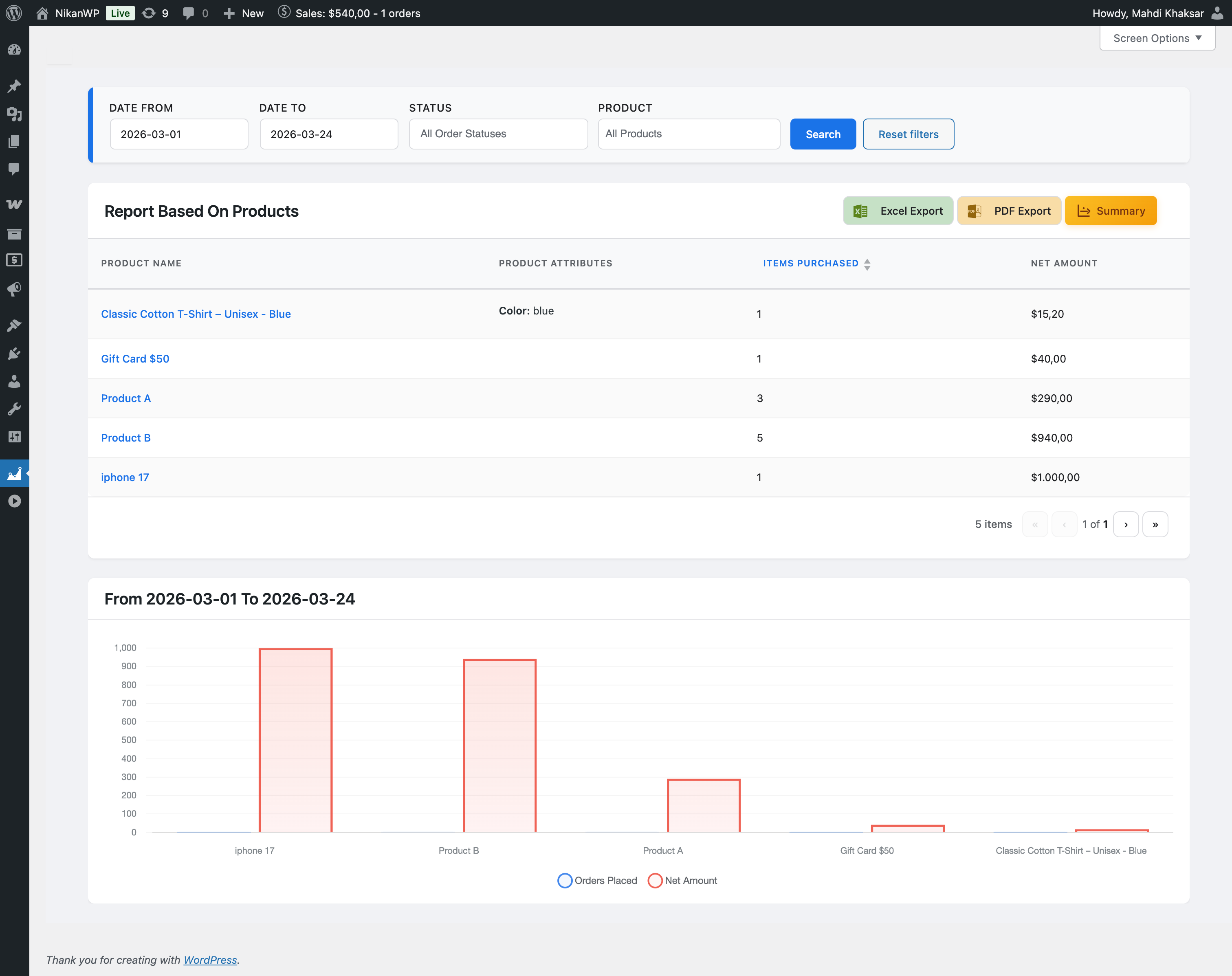This screenshot has height=976, width=1232.
Task: Click the Date From input field
Action: pyautogui.click(x=178, y=134)
